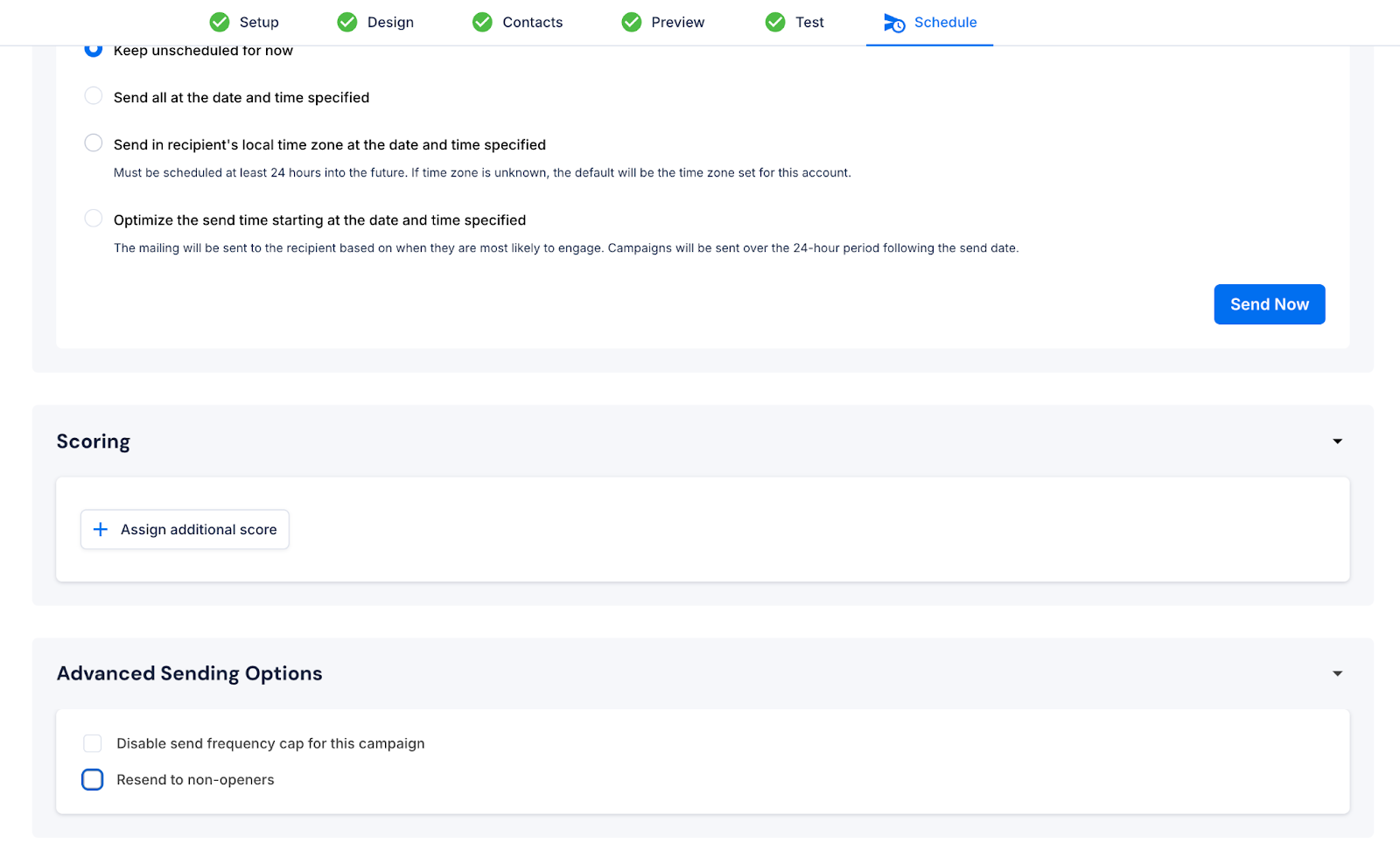This screenshot has height=850, width=1400.
Task: Select sending in recipient's local time zone
Action: pyautogui.click(x=94, y=143)
